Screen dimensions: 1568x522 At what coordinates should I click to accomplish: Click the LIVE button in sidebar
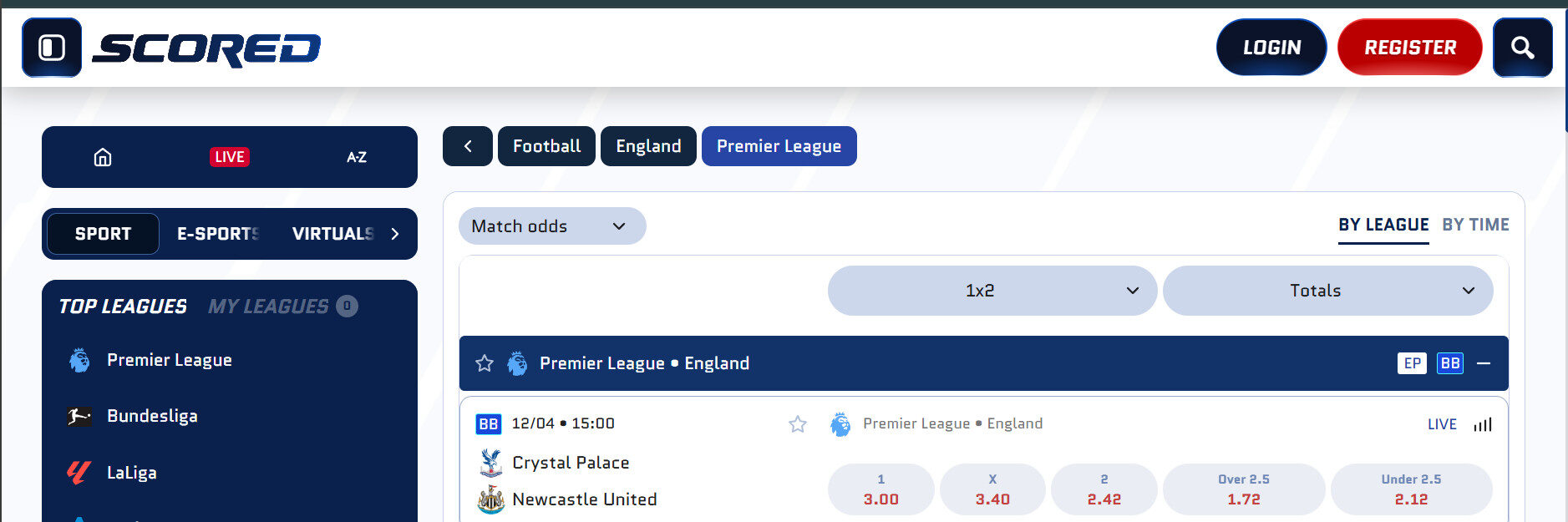click(x=229, y=156)
